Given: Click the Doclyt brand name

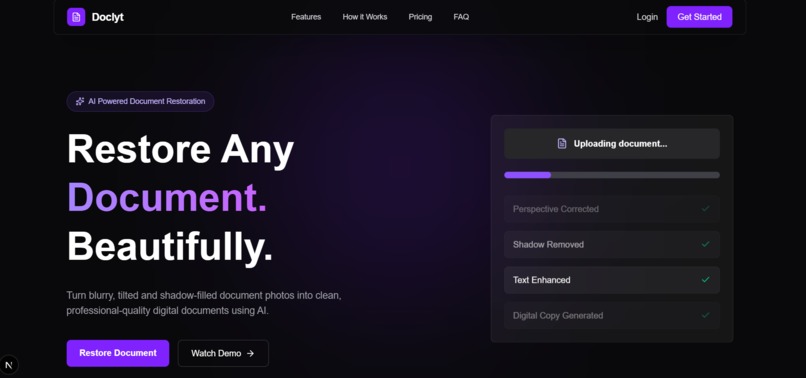Looking at the screenshot, I should [107, 17].
